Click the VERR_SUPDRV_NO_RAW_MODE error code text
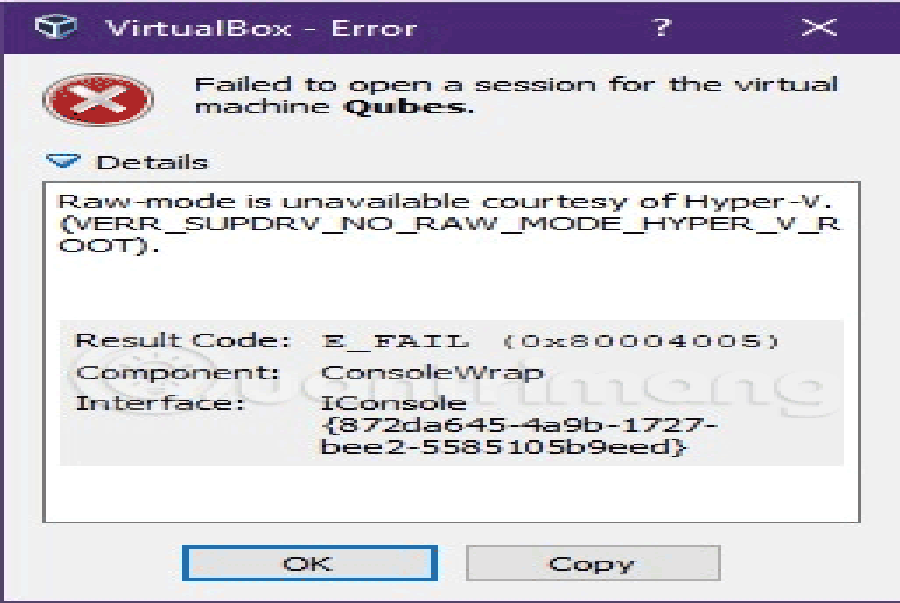Viewport: 900px width, 603px height. [449, 234]
